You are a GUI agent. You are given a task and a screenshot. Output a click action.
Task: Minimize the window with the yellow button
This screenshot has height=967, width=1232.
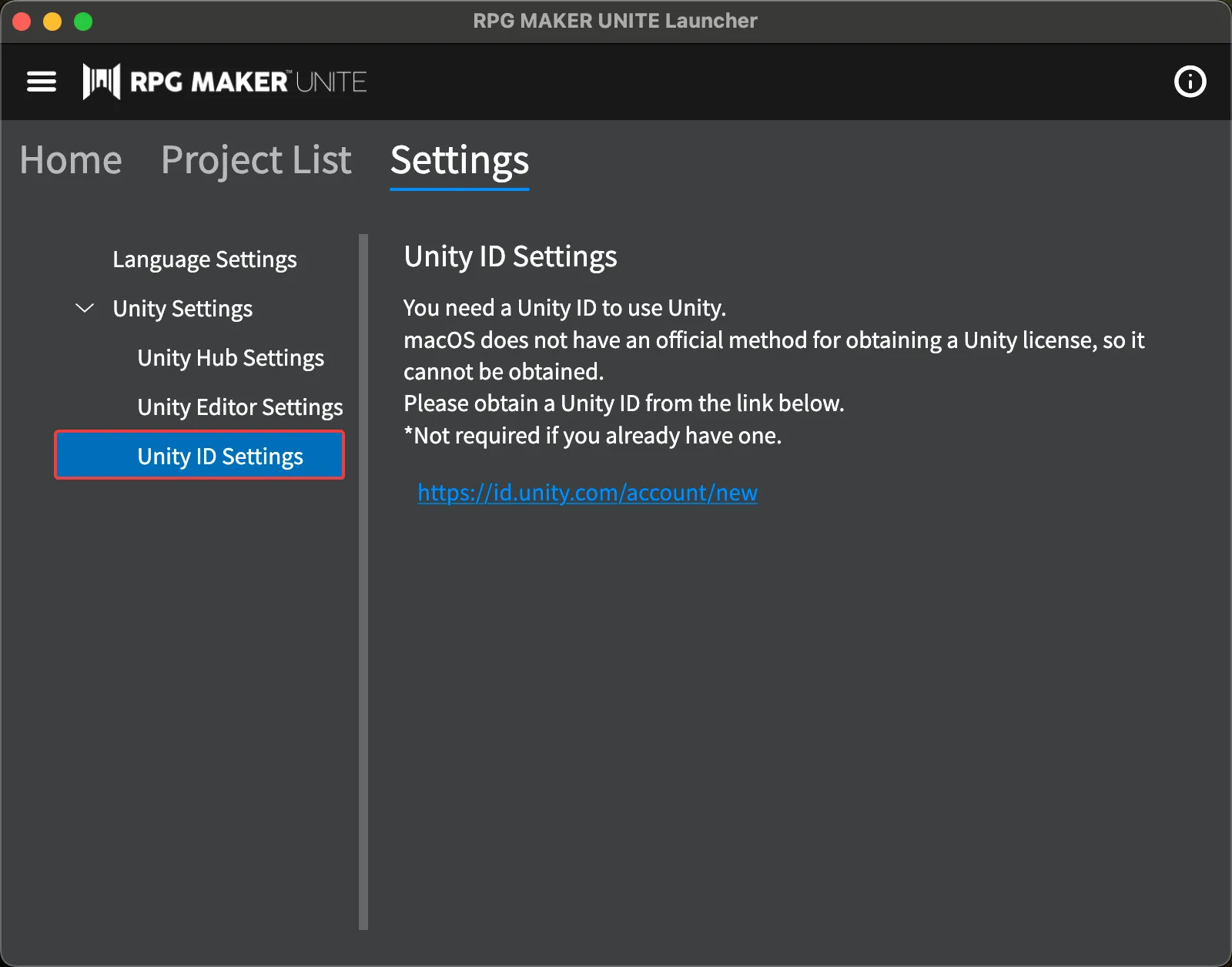pos(52,22)
